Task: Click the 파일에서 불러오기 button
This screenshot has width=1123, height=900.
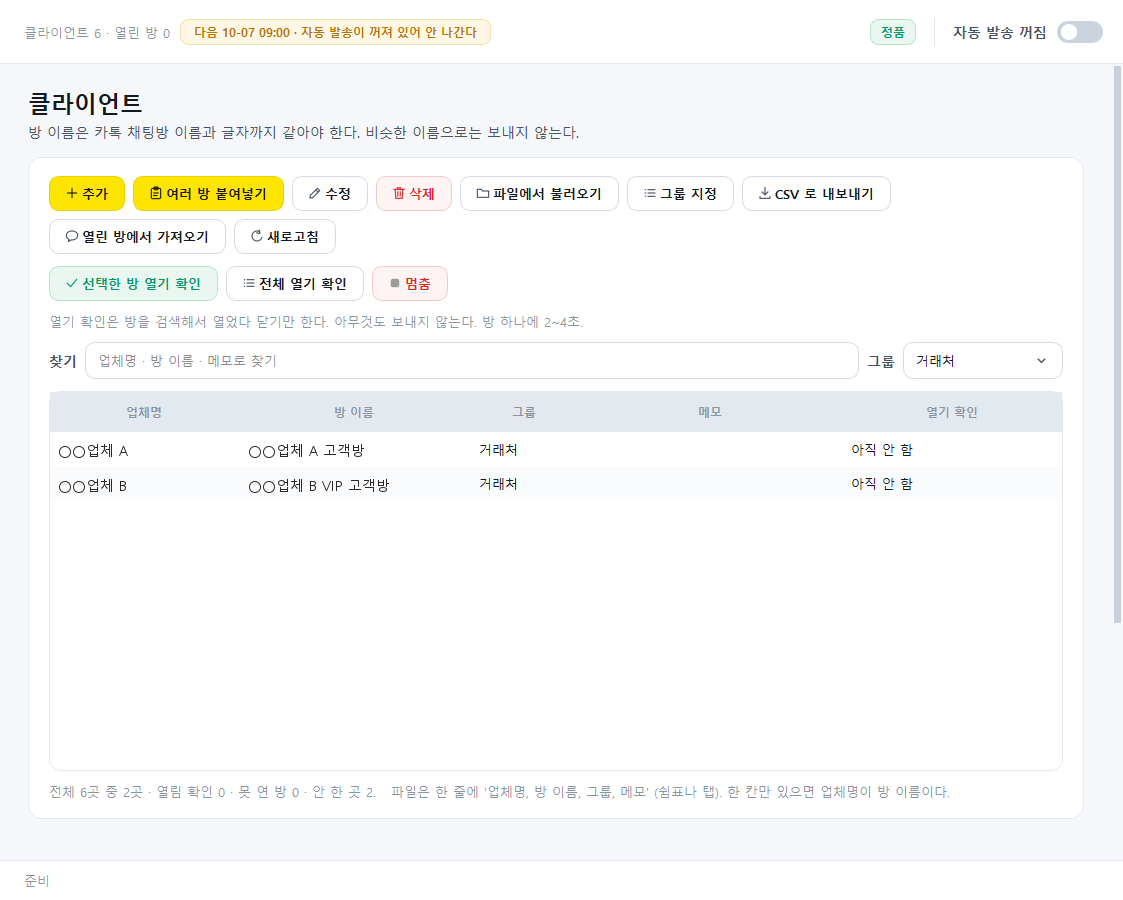Action: tap(539, 193)
